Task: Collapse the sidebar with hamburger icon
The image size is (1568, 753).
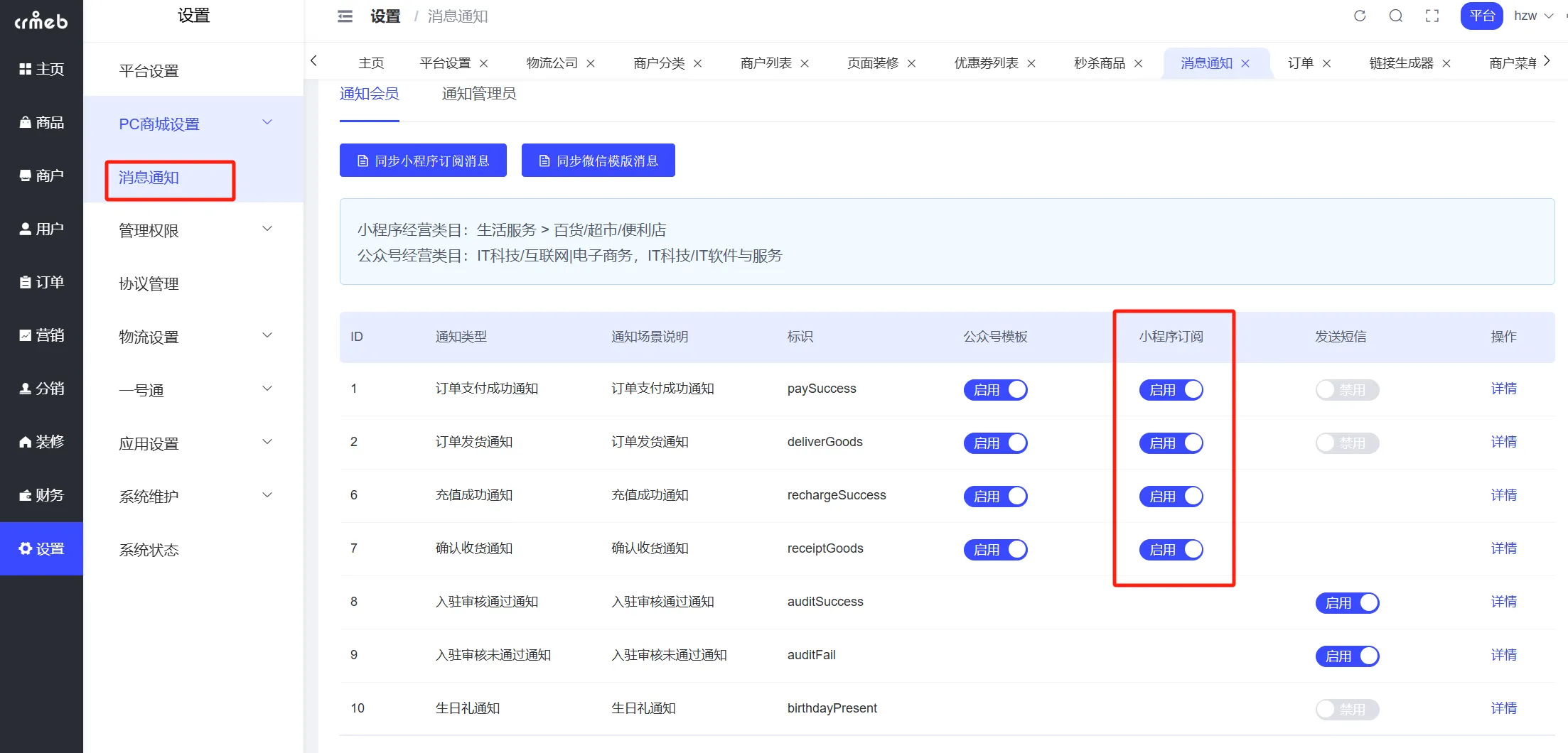Action: (x=345, y=16)
